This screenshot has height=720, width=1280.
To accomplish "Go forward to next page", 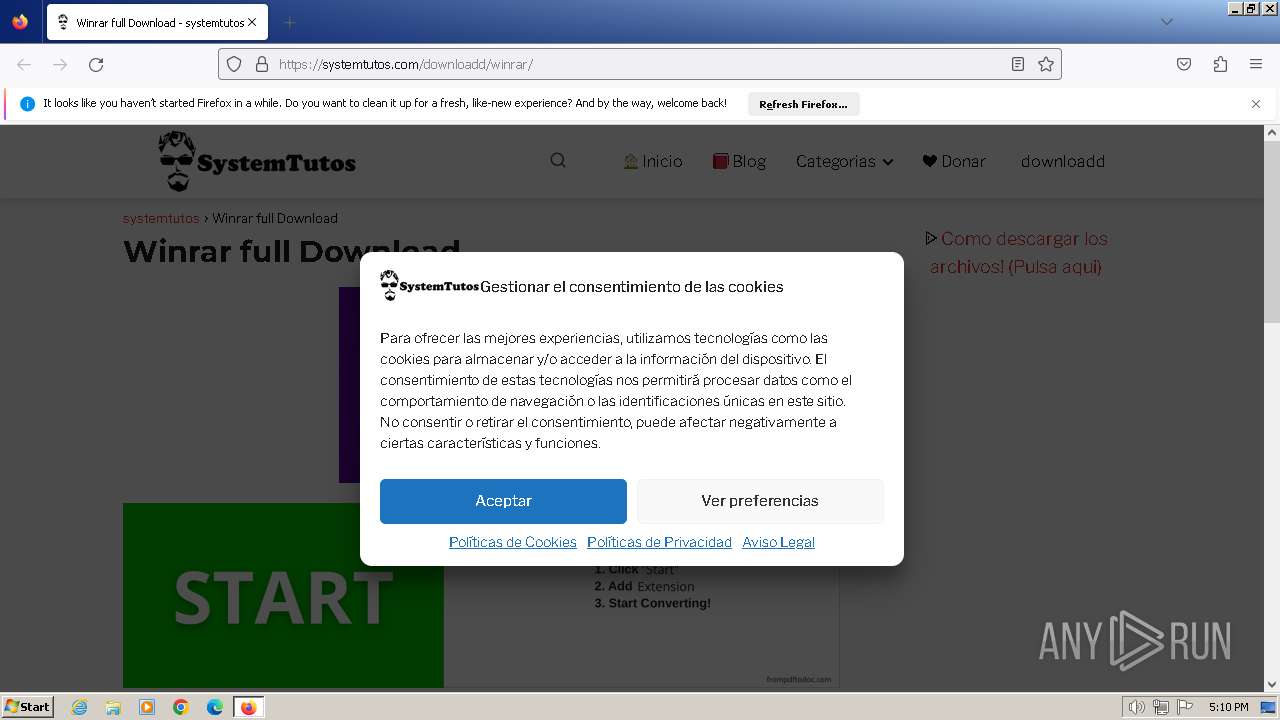I will click(60, 64).
